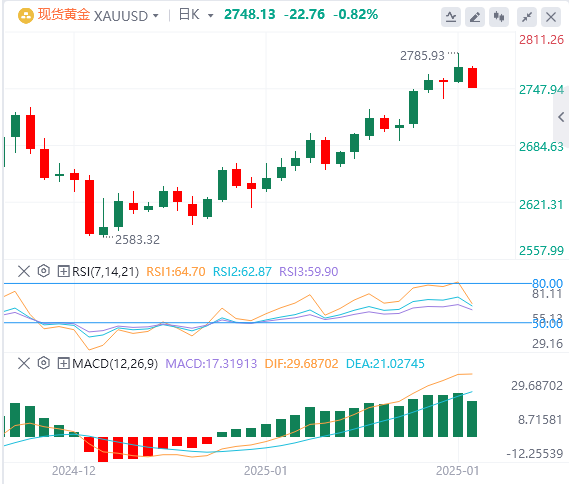The width and height of the screenshot is (569, 484).
Task: Click the RSI1:64.70 value
Action: (176, 271)
